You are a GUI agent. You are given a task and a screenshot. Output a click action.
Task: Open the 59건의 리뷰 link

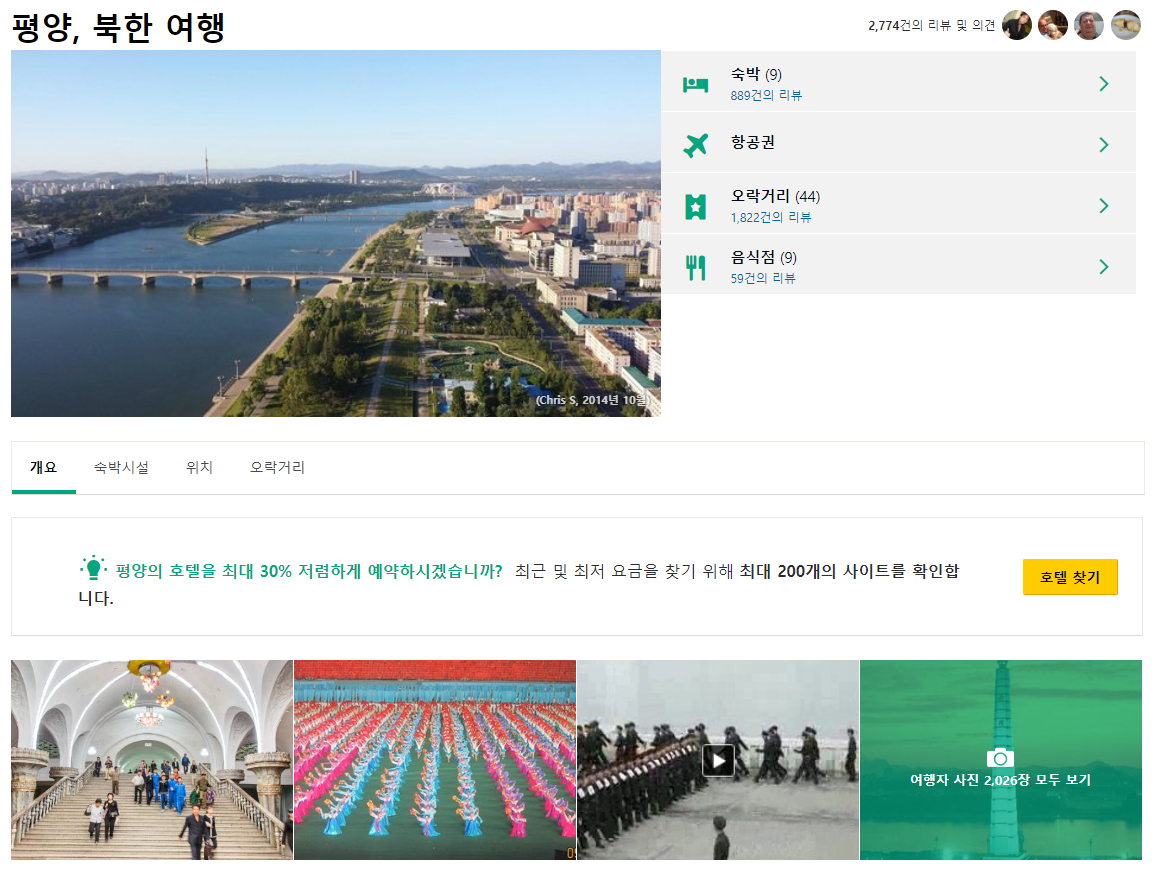point(763,278)
